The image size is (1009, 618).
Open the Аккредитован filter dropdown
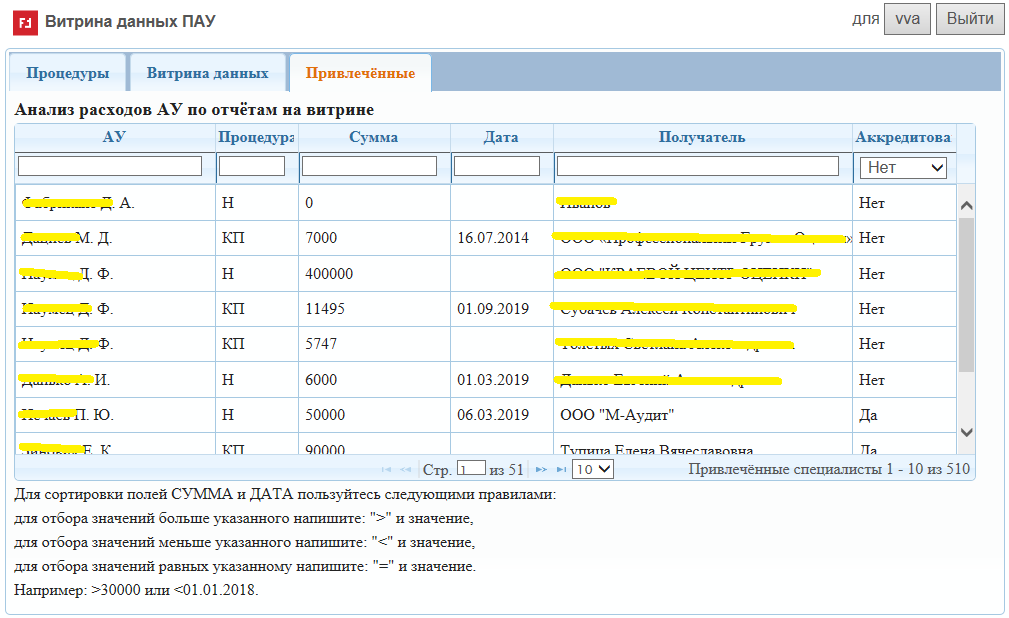[903, 168]
